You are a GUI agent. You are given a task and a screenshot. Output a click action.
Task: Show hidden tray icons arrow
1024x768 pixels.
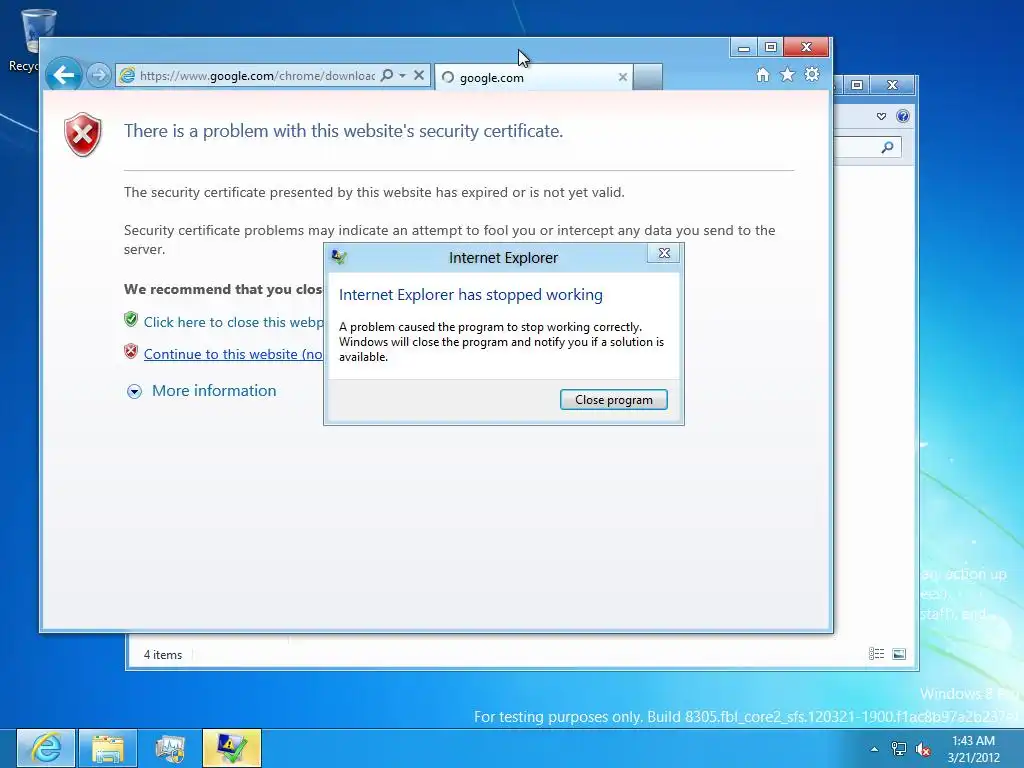tap(874, 749)
